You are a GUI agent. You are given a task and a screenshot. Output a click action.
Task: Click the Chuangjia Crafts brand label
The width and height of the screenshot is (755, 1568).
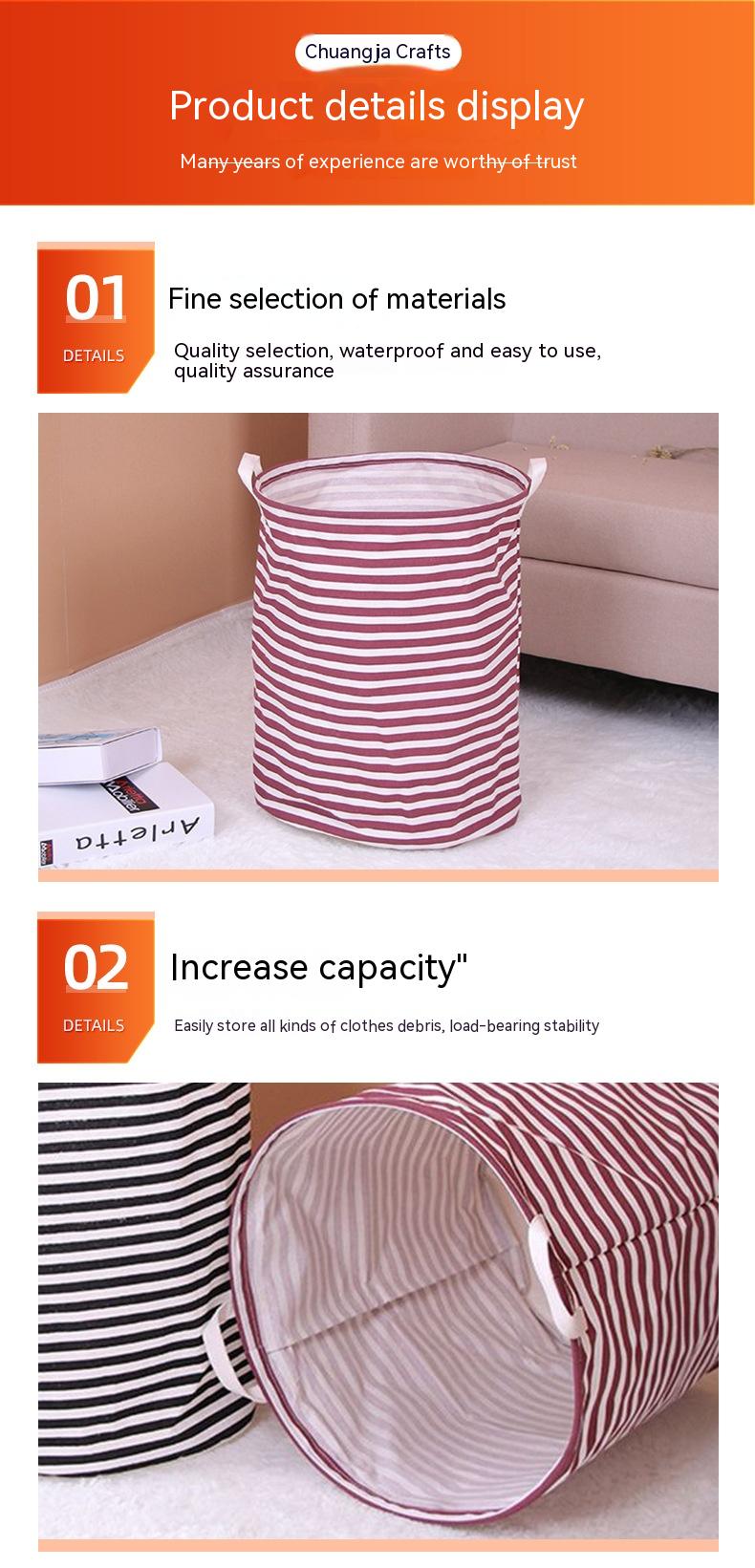coord(377,53)
